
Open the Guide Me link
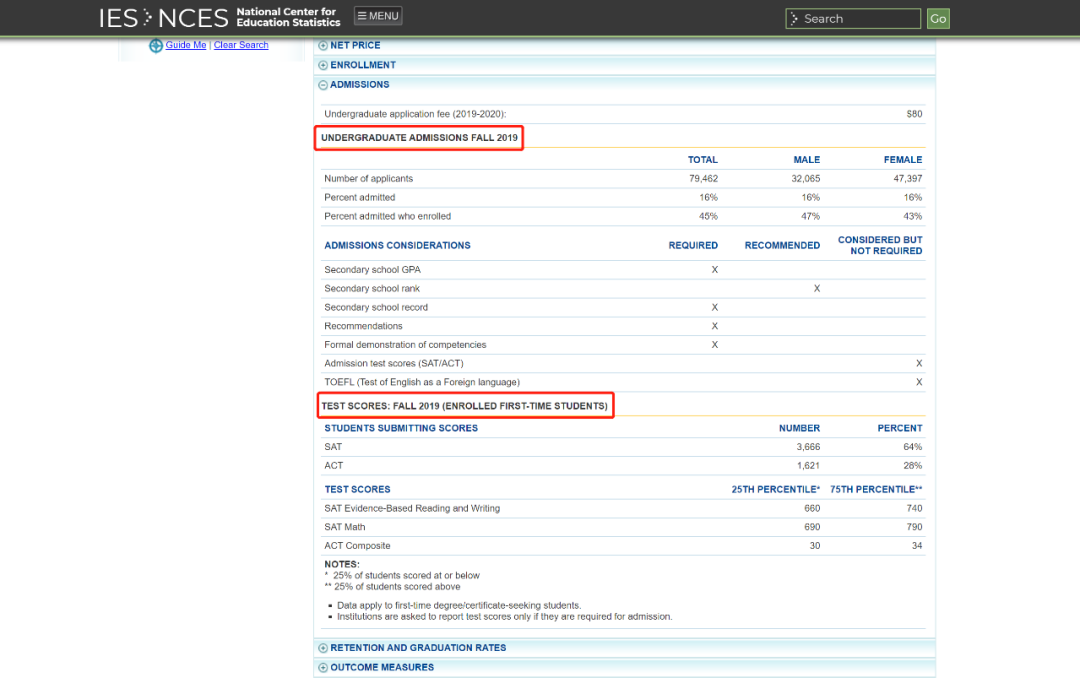(x=186, y=45)
